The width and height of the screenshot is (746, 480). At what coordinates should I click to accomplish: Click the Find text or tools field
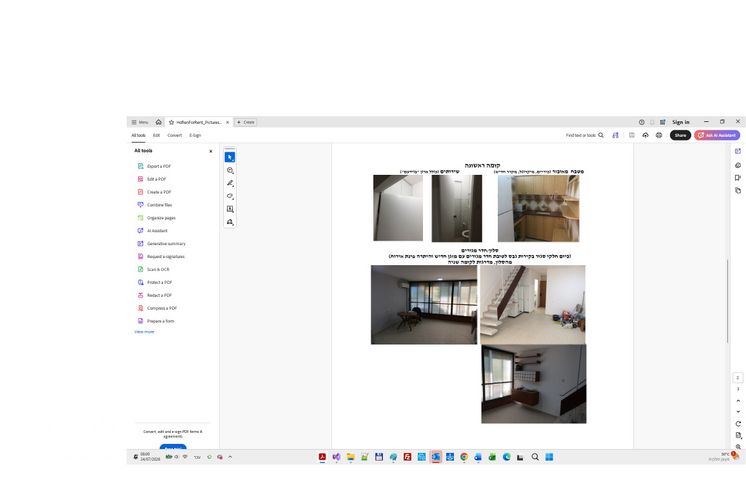pyautogui.click(x=584, y=135)
